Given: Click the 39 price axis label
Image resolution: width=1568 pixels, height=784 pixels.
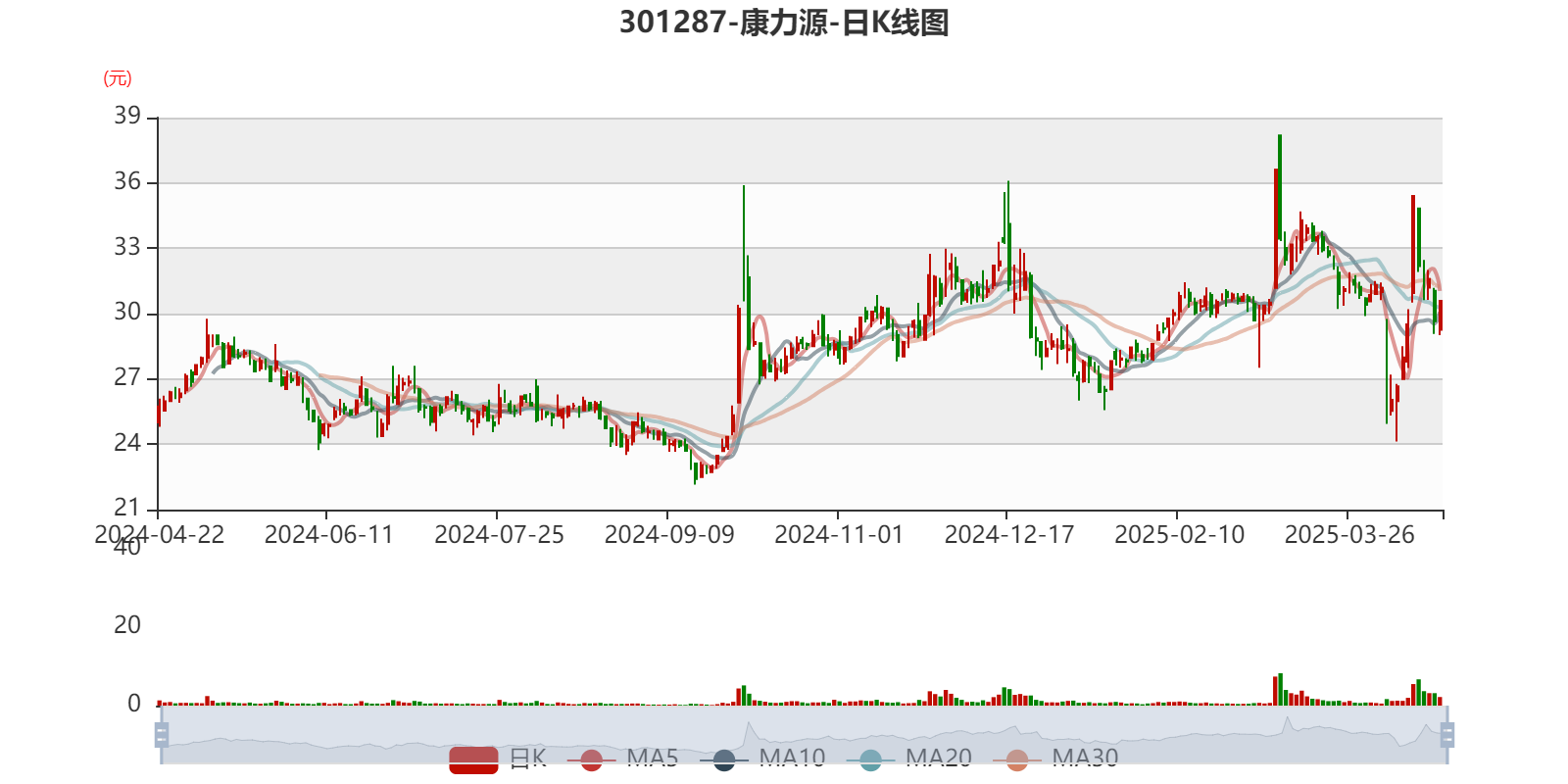Looking at the screenshot, I should [x=127, y=116].
